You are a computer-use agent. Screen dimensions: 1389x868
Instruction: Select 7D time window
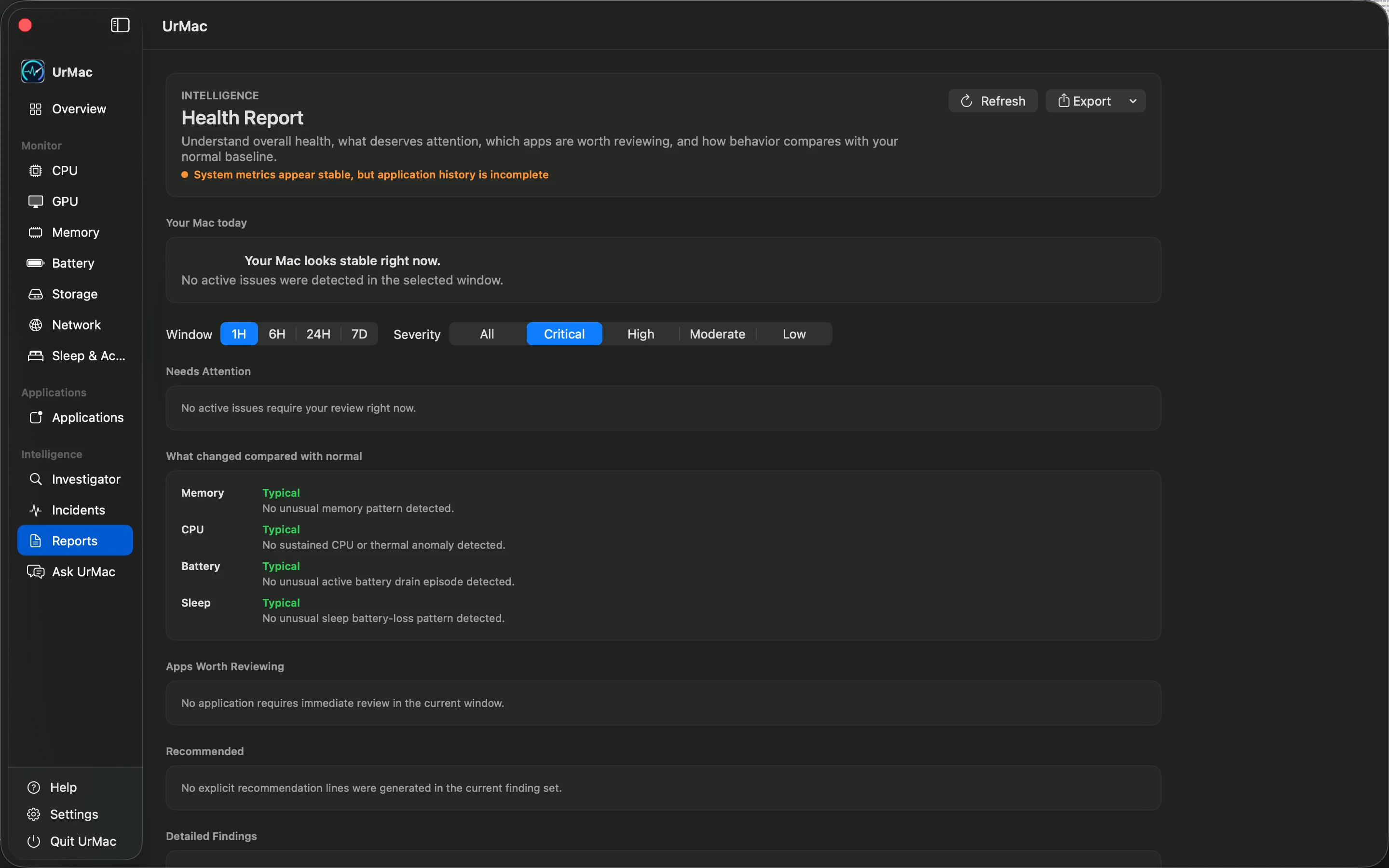click(359, 334)
